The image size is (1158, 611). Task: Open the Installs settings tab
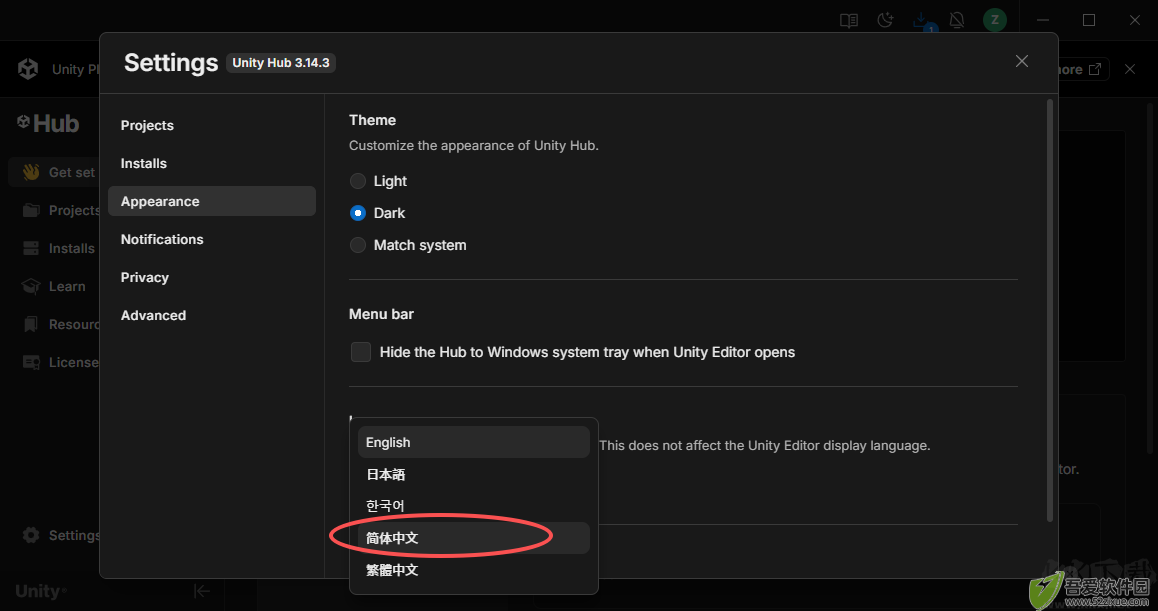[x=212, y=163]
